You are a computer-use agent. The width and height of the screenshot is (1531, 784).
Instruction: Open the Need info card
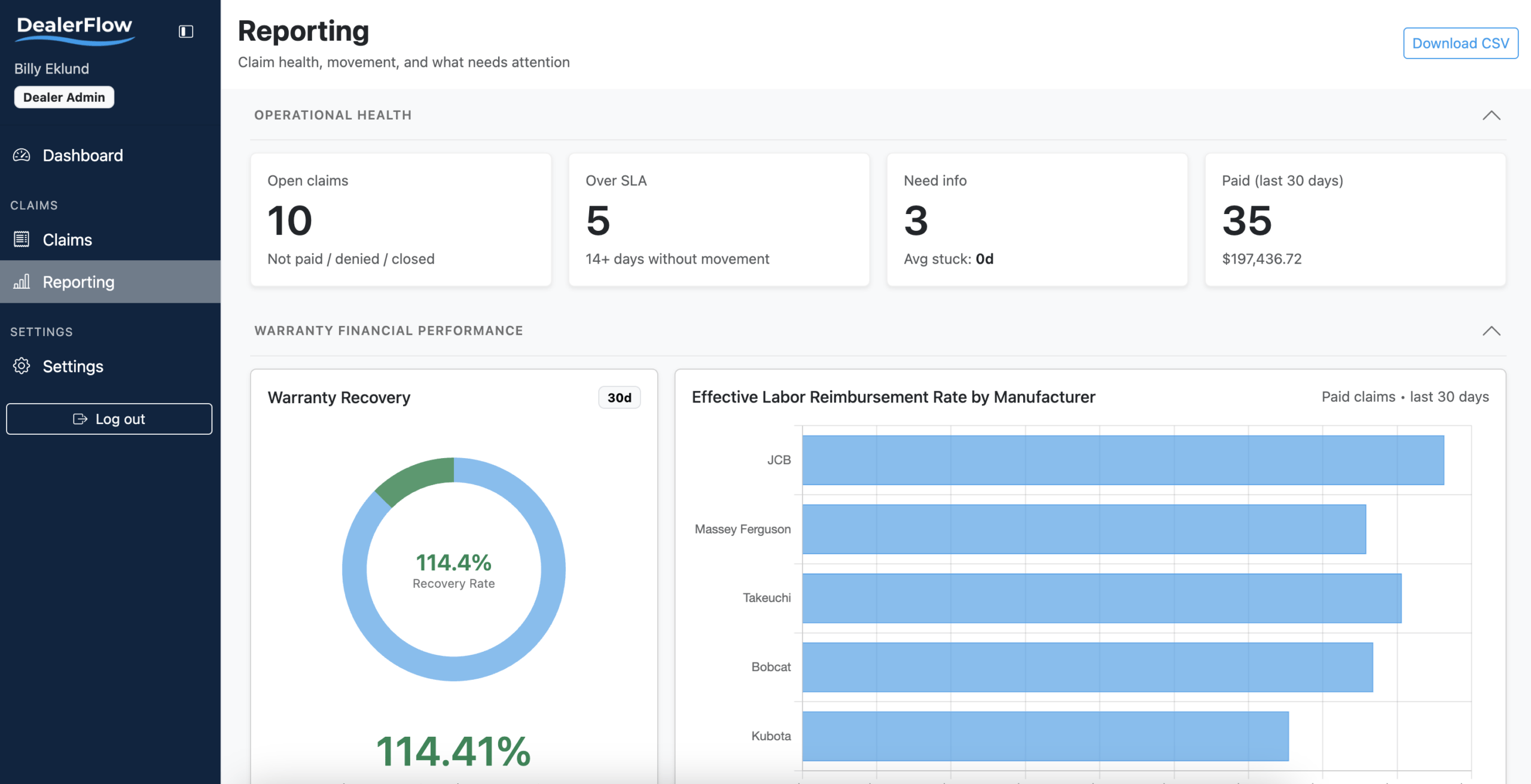(x=1036, y=219)
